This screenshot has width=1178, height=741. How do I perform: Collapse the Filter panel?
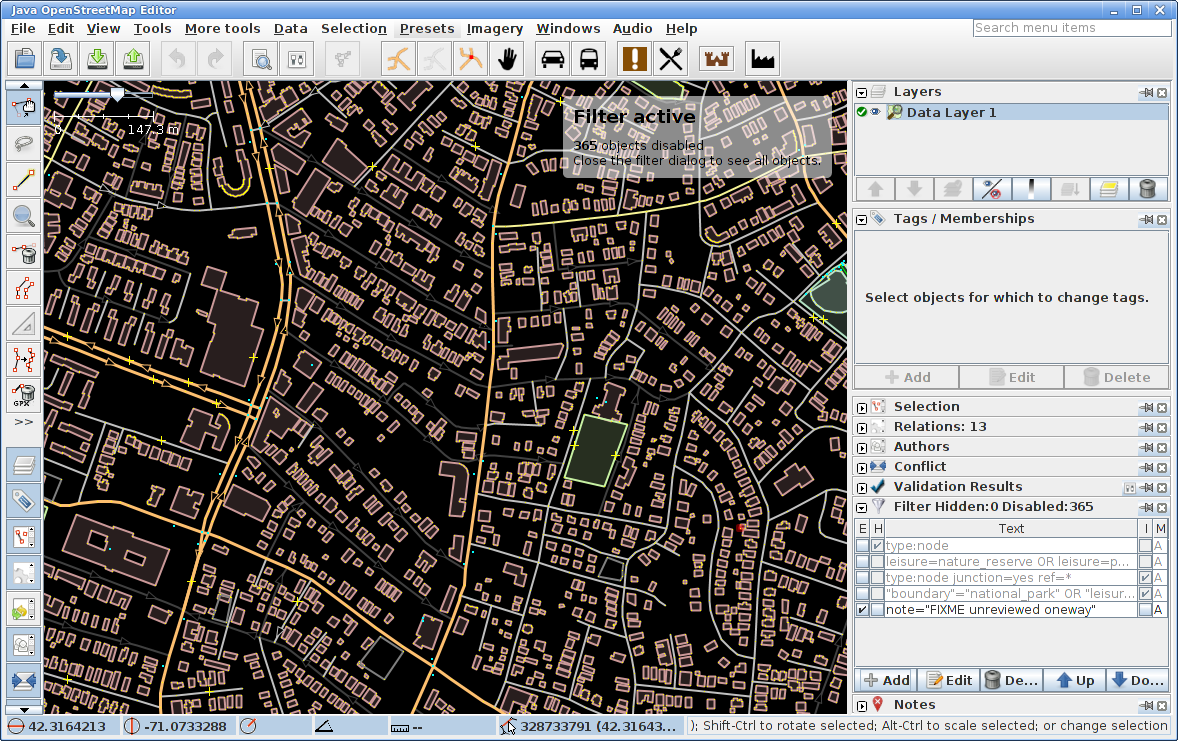862,507
